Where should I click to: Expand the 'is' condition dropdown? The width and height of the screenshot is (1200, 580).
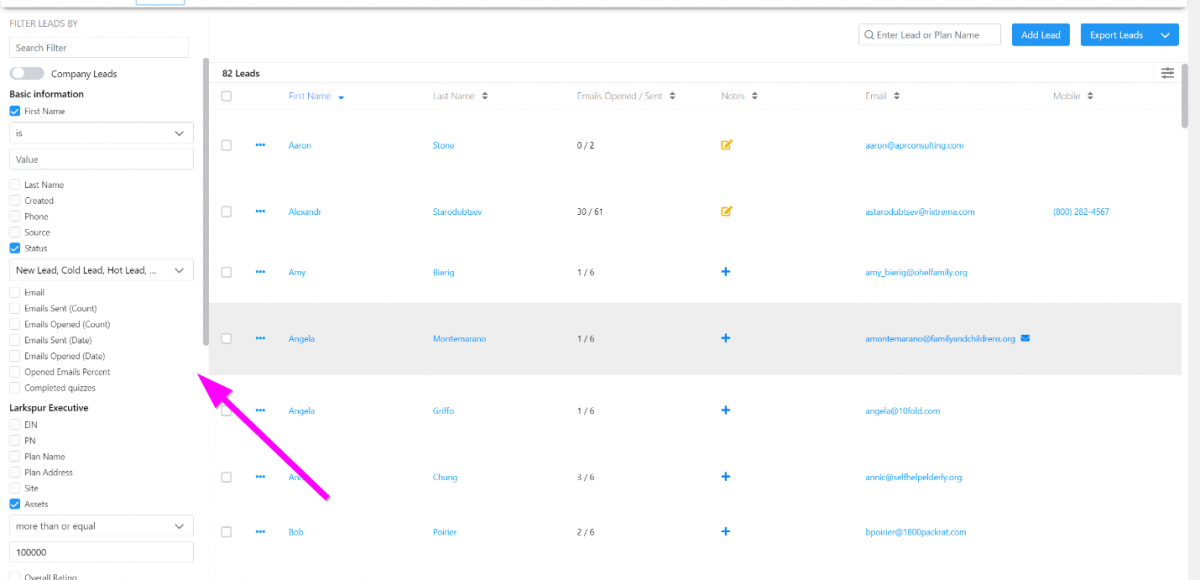101,133
